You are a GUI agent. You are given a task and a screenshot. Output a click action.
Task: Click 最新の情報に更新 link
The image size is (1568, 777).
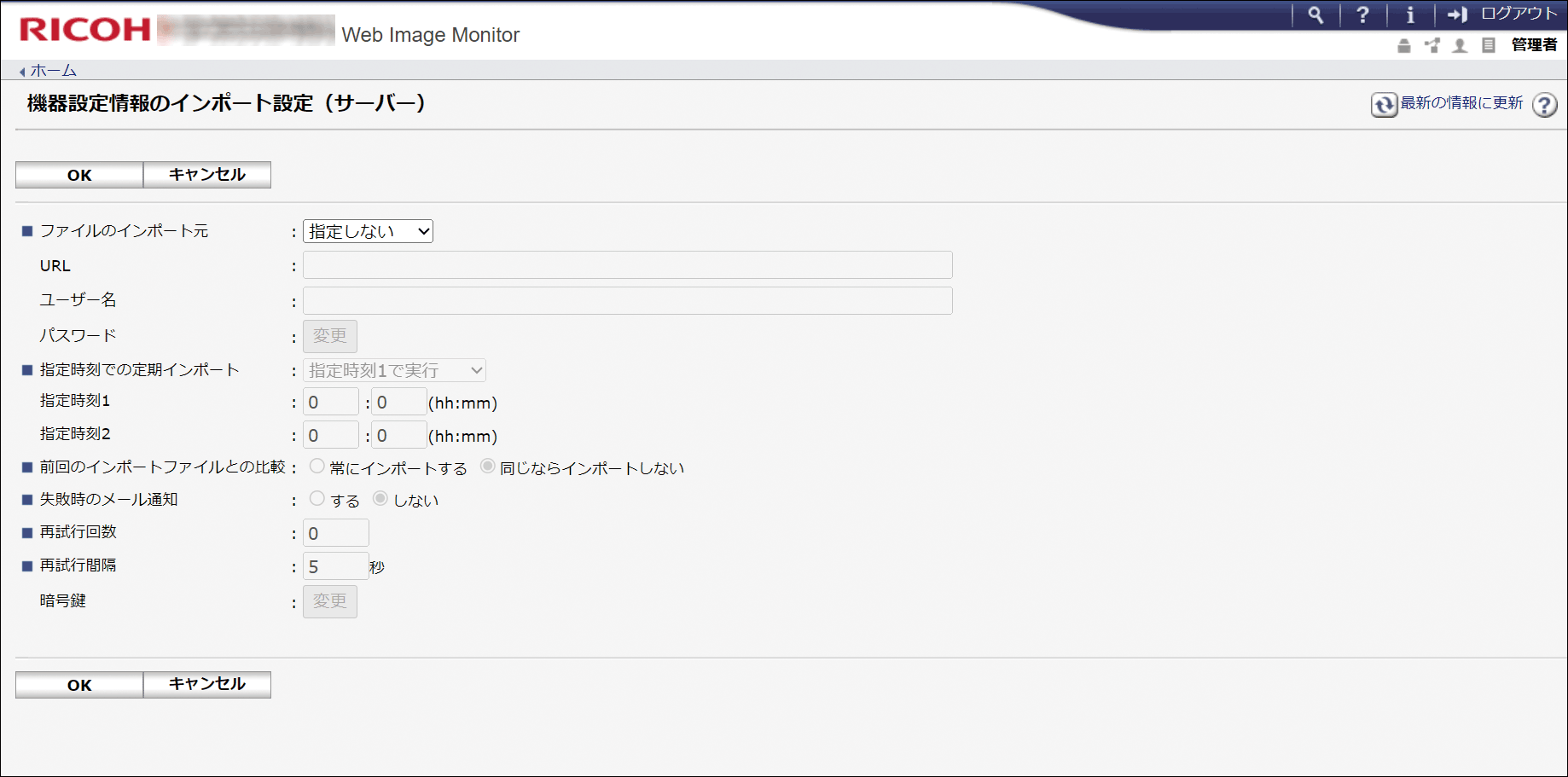(1461, 103)
